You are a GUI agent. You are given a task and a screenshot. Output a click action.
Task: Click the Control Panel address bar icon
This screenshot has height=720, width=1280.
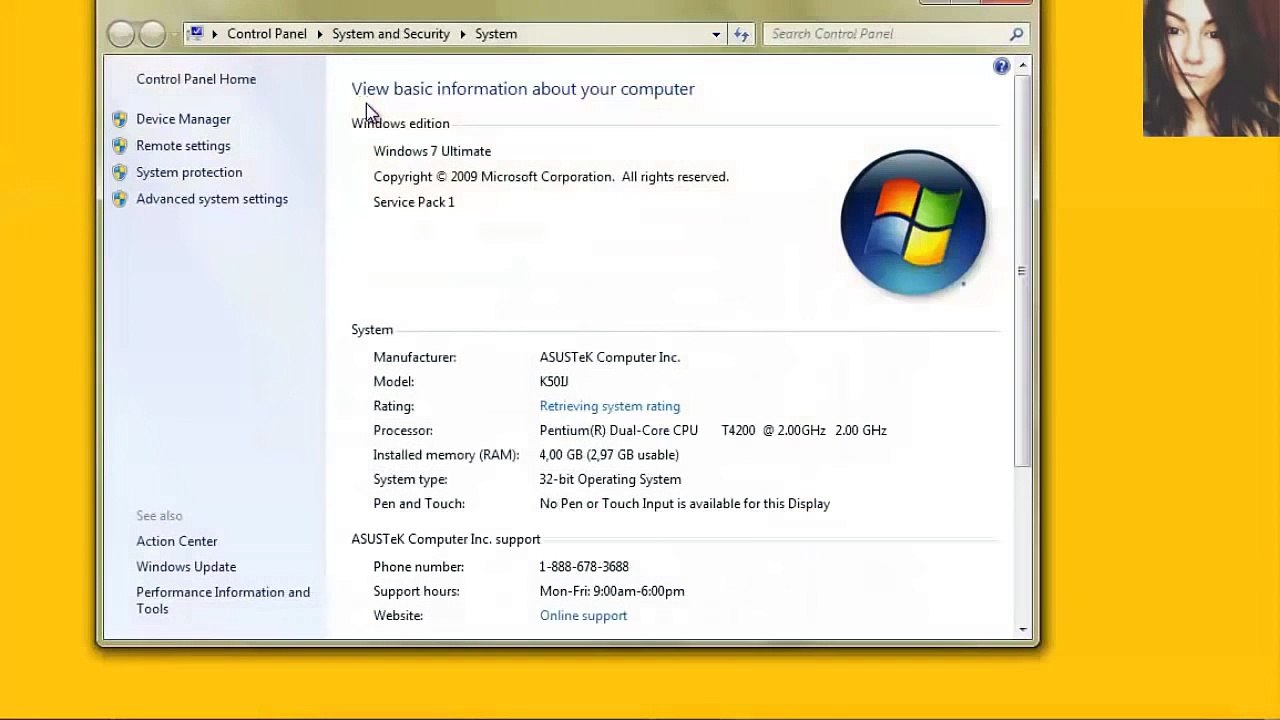[x=197, y=33]
